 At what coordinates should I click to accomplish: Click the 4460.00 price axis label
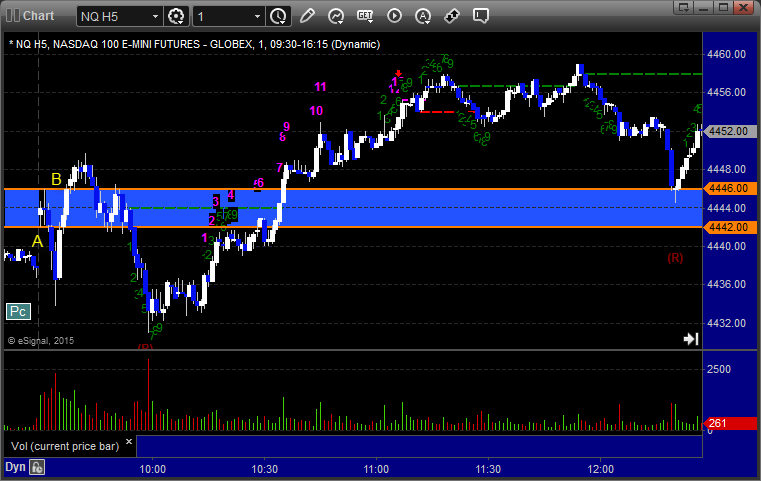(727, 54)
